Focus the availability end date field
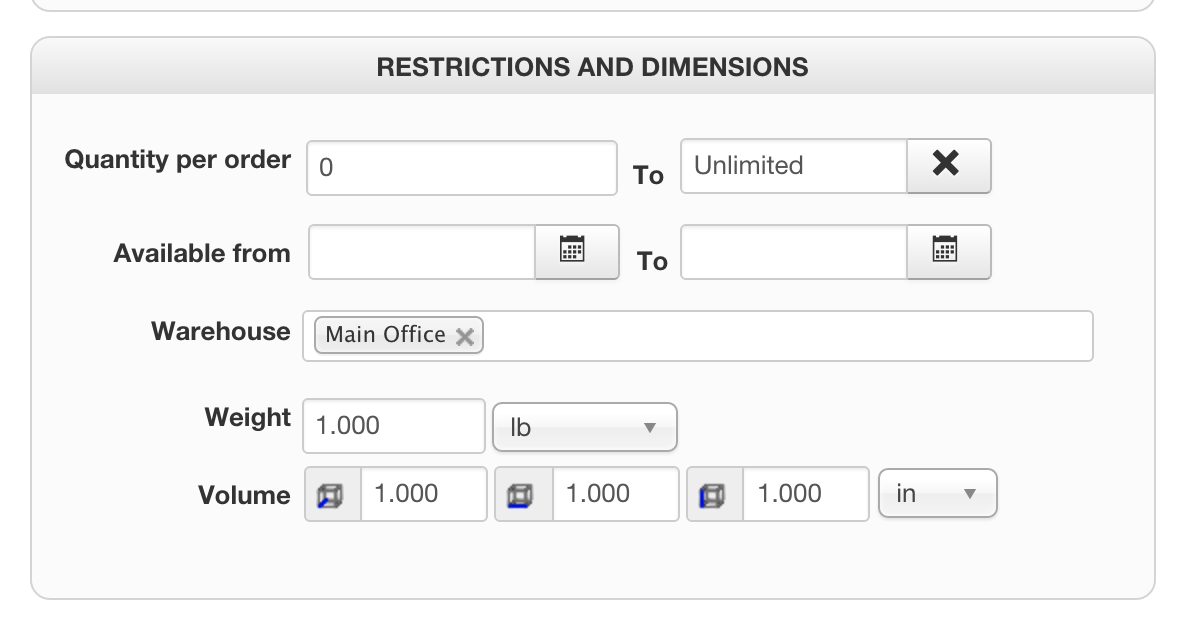Screen dimensions: 1188x620 (x=793, y=251)
